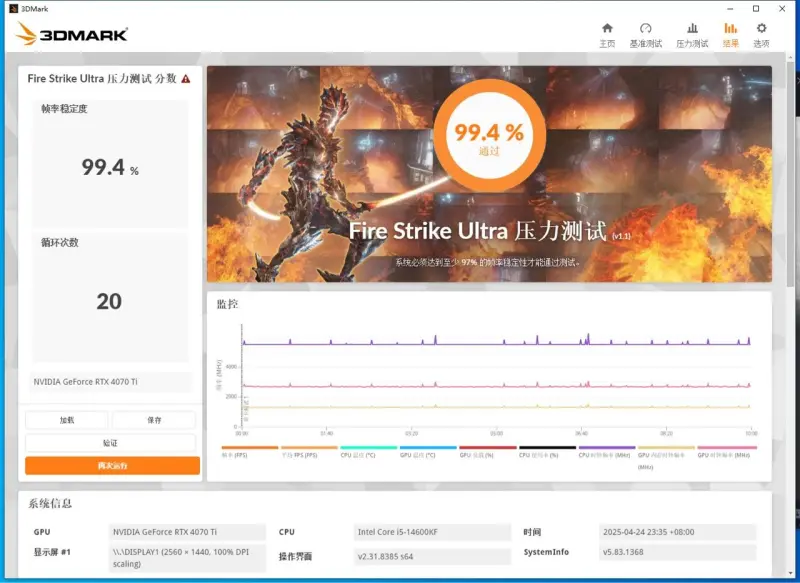Toggle the 平均 FPS legend entry
This screenshot has height=583, width=800.
click(x=309, y=452)
